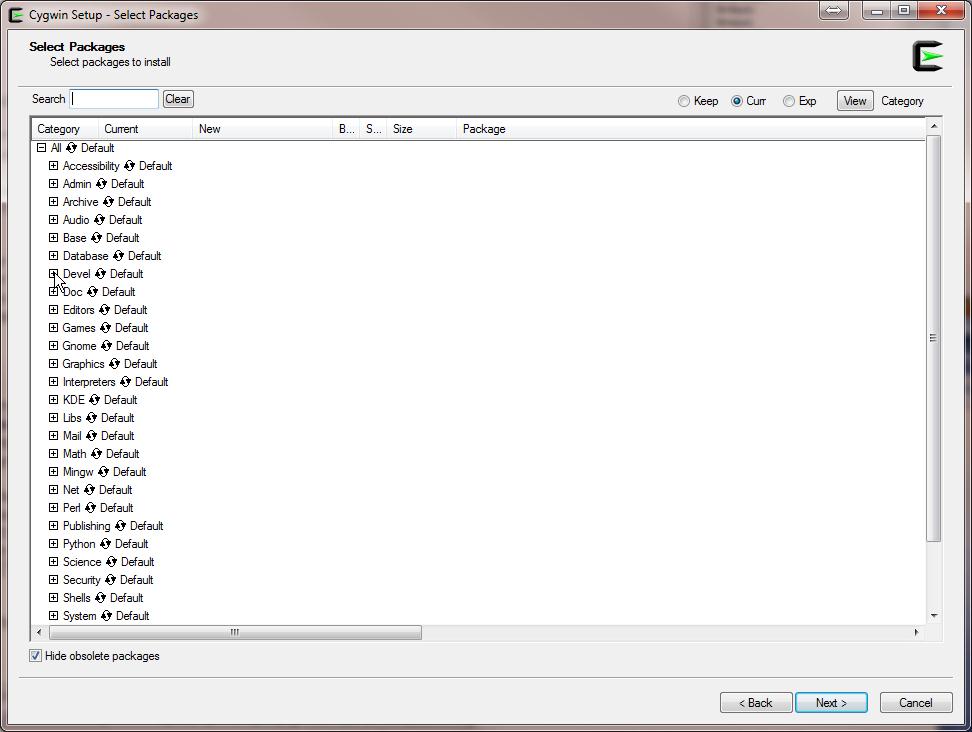The image size is (972, 732).
Task: Cycle install action icon next to Net
Action: click(89, 490)
